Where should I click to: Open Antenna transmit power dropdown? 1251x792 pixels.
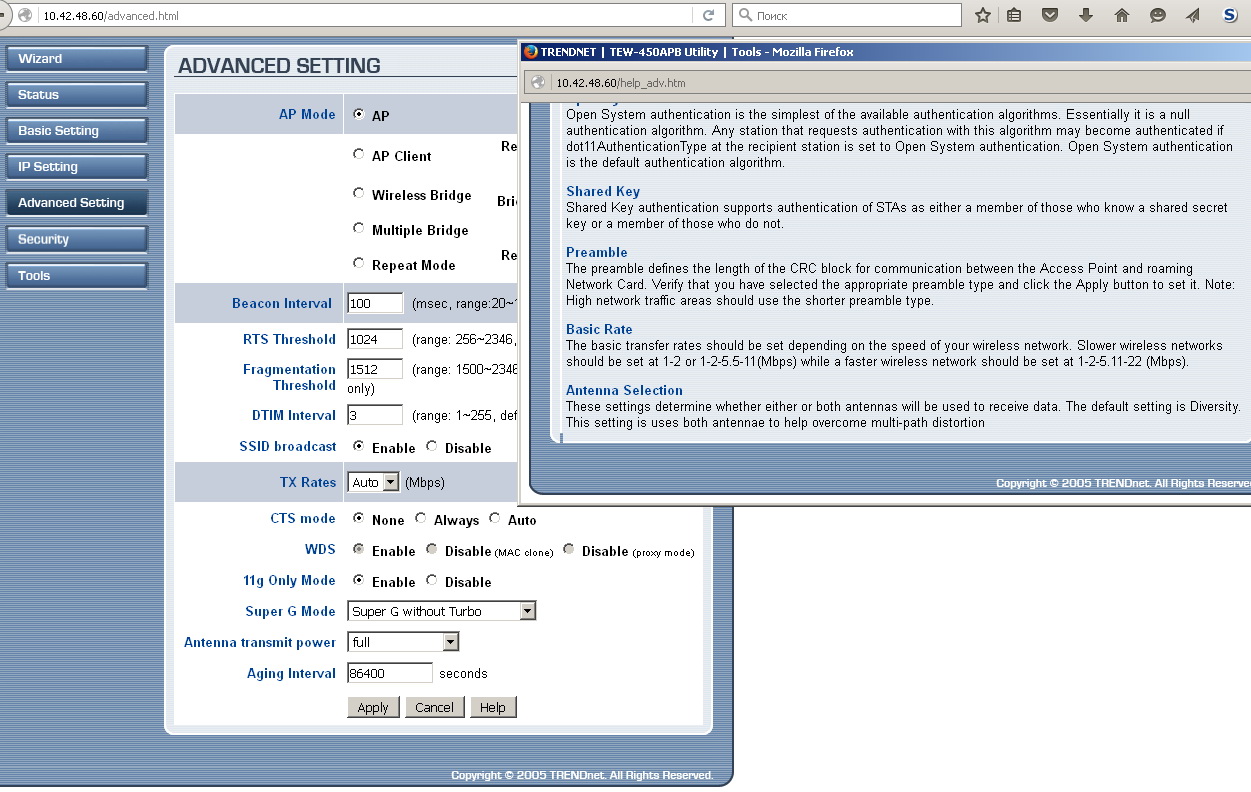(404, 642)
